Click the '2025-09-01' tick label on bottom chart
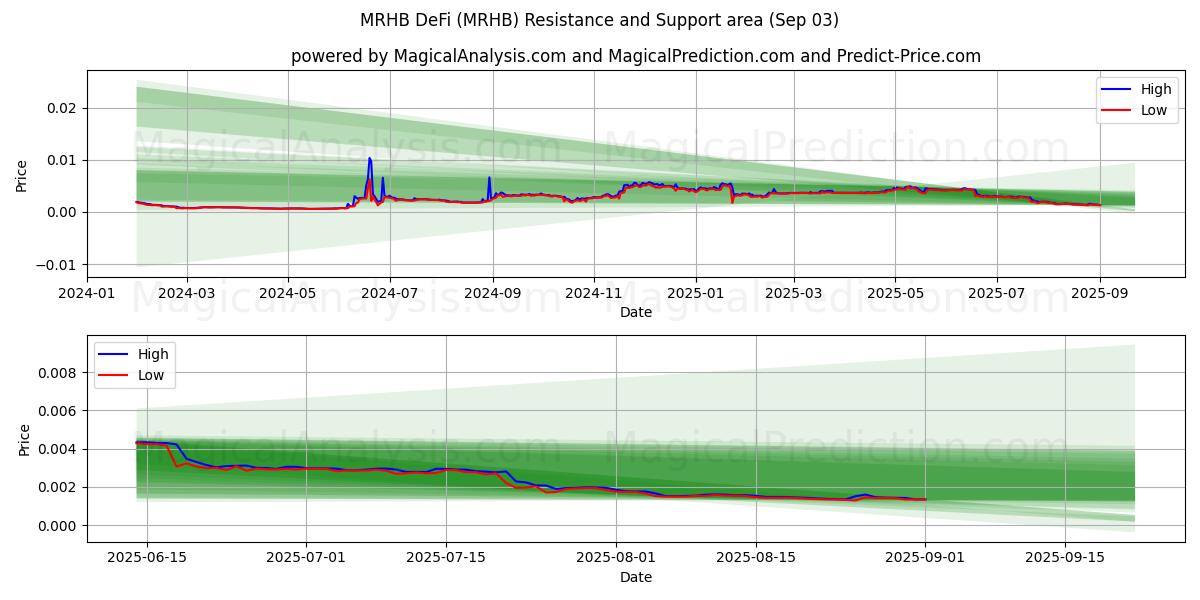This screenshot has height=600, width=1200. click(925, 558)
